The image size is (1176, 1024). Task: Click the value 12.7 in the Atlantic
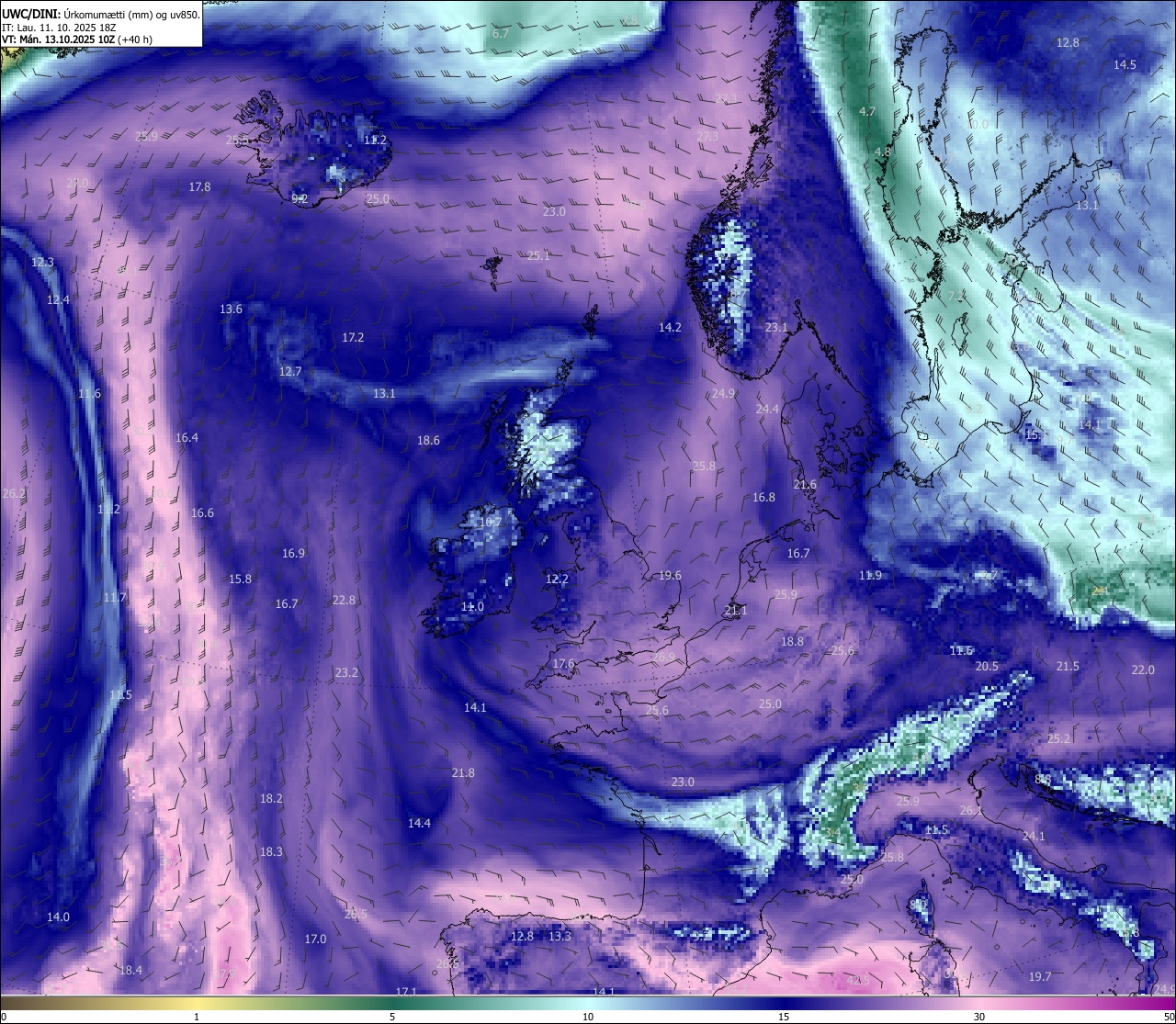tap(290, 371)
